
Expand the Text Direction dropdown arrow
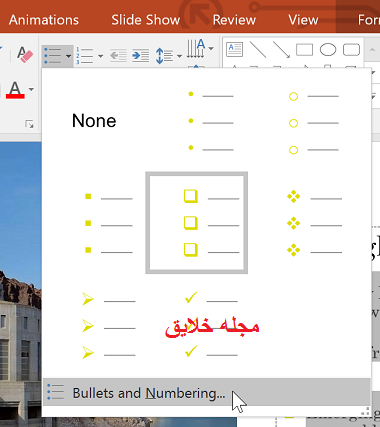211,48
